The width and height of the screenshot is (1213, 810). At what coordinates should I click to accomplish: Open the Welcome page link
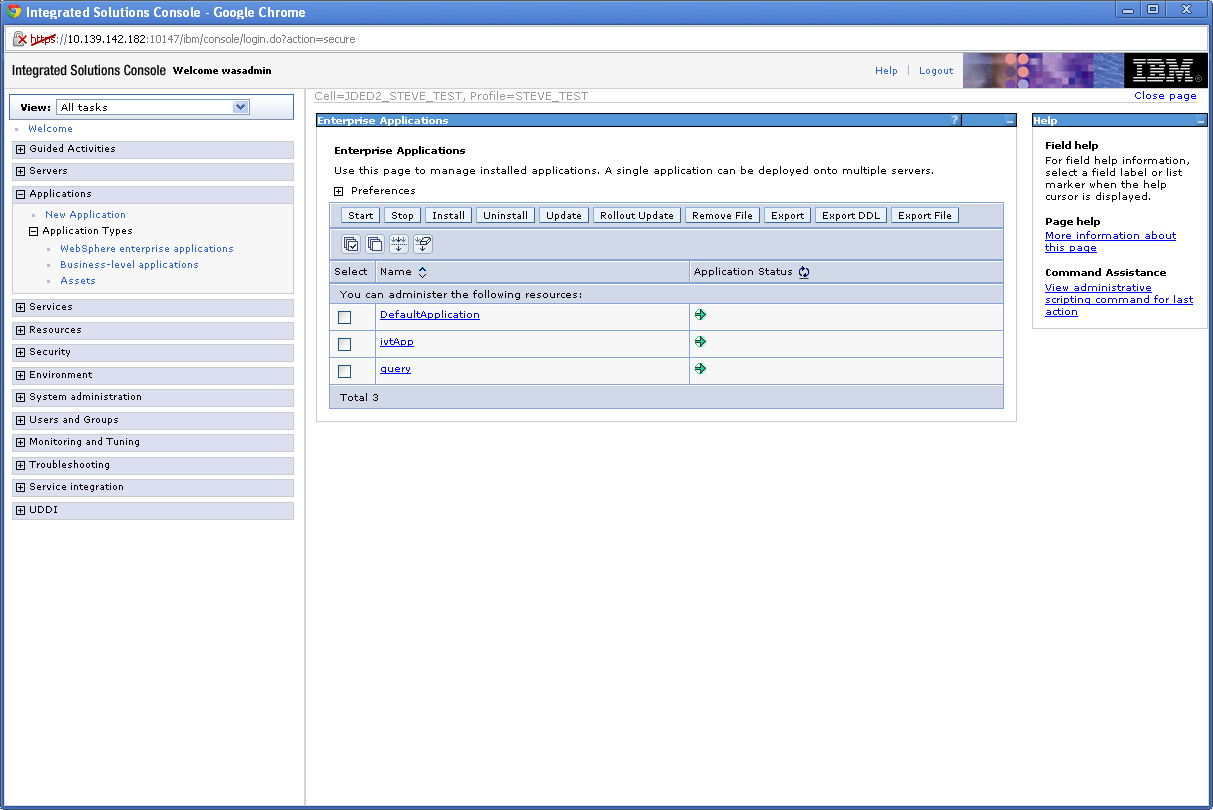pyautogui.click(x=50, y=129)
